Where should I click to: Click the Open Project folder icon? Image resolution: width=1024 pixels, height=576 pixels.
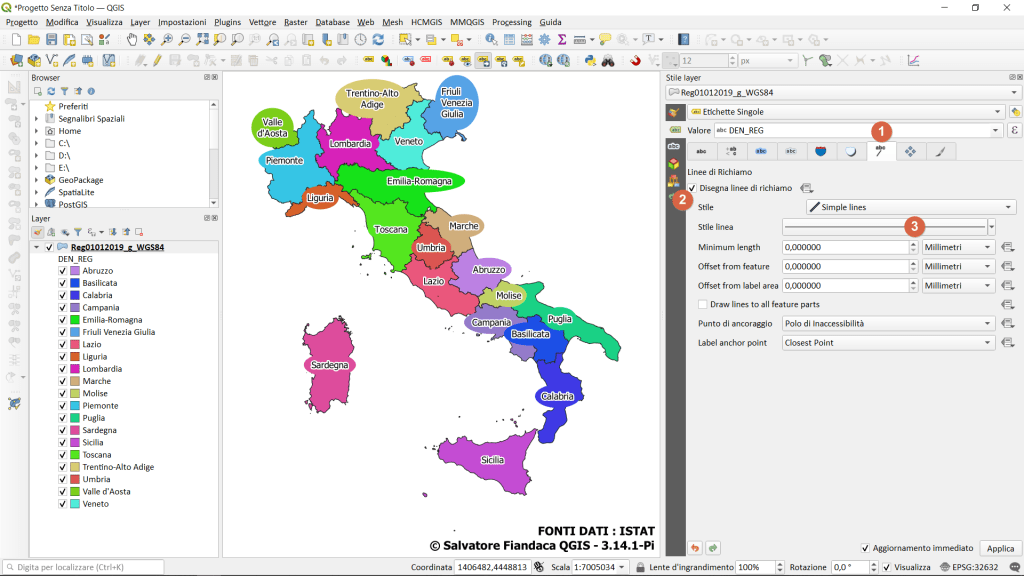click(34, 39)
